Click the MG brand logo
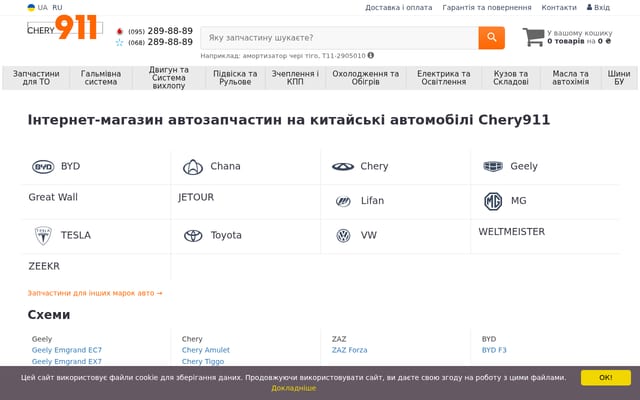Screen dimensions: 640x400 [493, 201]
